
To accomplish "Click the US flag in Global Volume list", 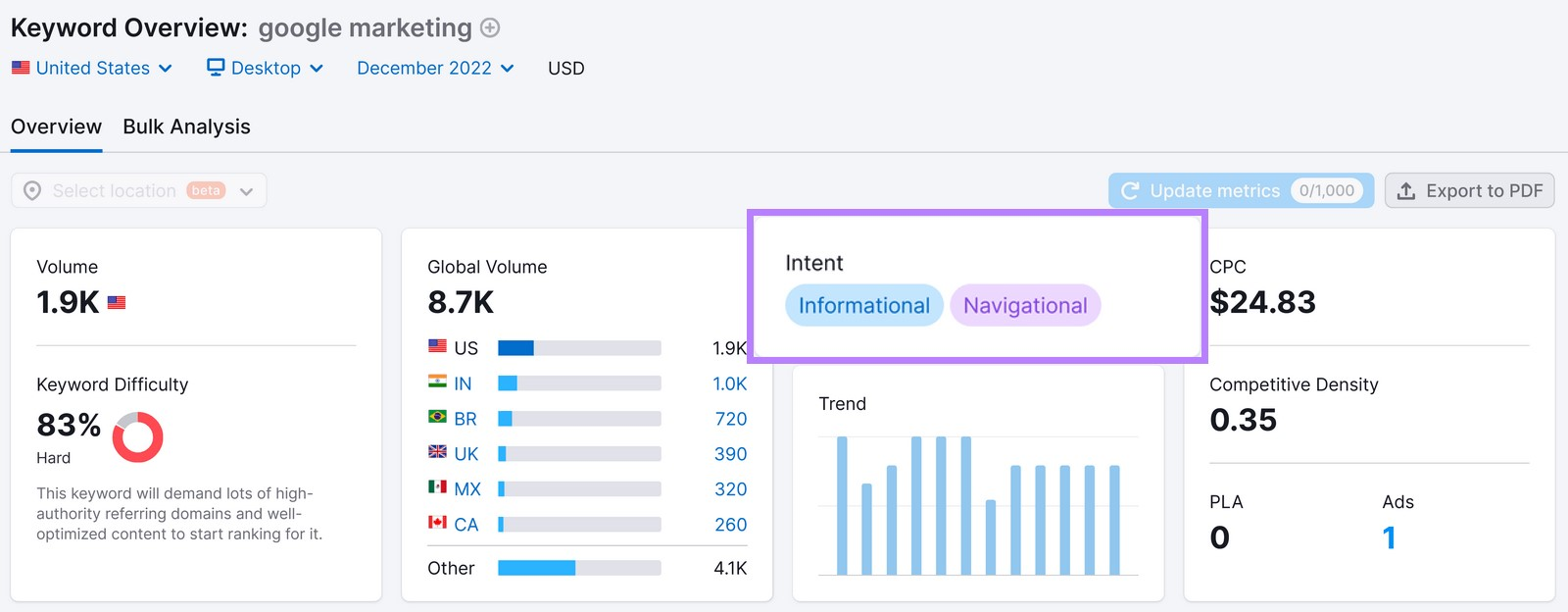I will coord(437,346).
